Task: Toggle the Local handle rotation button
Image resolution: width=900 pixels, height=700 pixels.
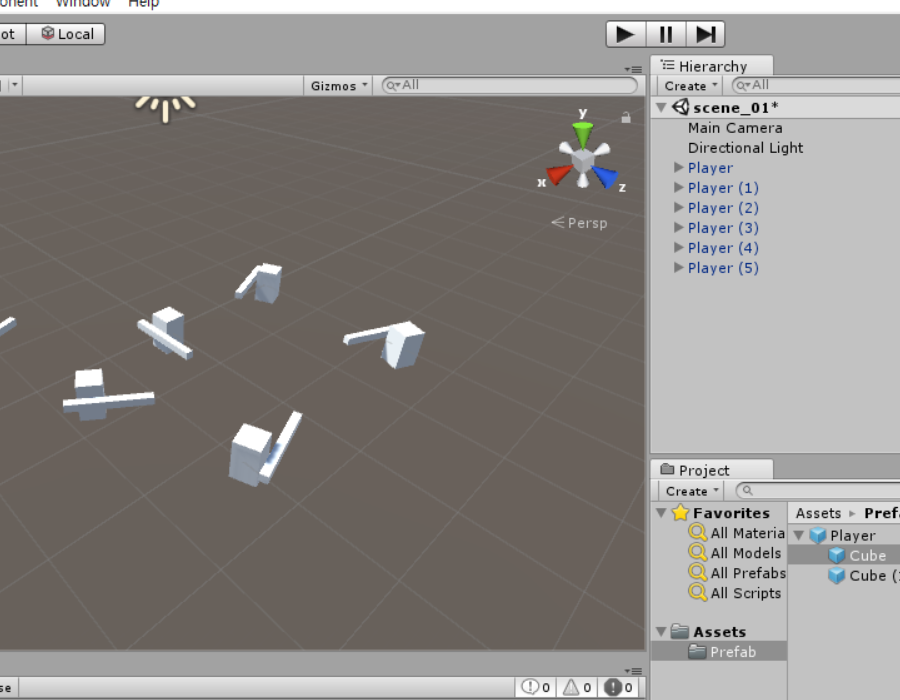Action: click(x=66, y=34)
